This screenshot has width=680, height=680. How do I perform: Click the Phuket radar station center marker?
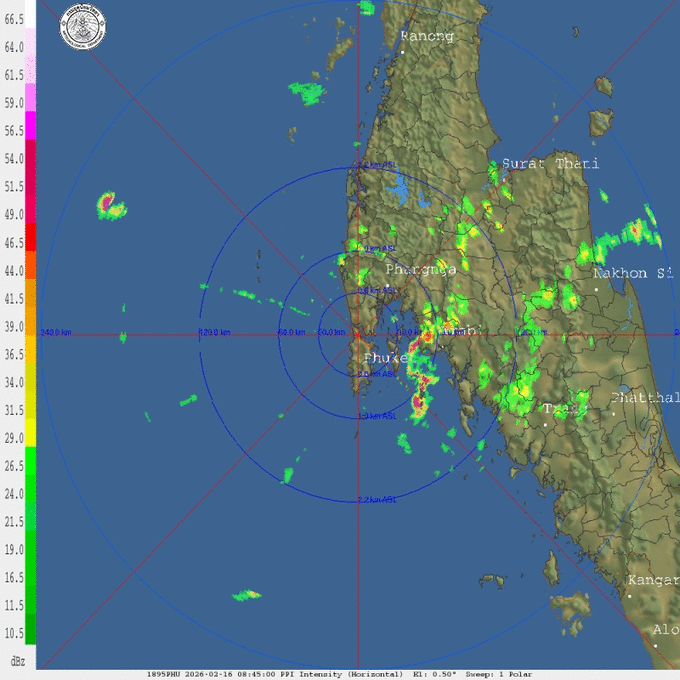(357, 333)
